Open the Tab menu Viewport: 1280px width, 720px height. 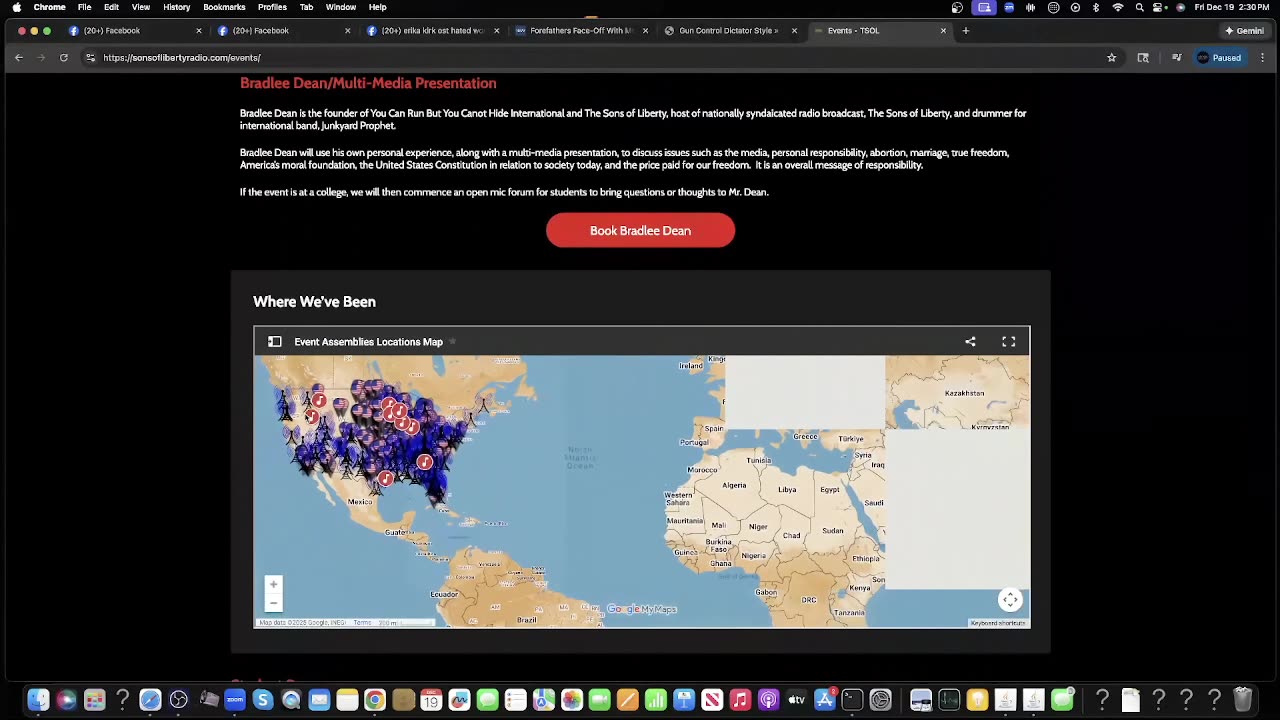click(306, 7)
